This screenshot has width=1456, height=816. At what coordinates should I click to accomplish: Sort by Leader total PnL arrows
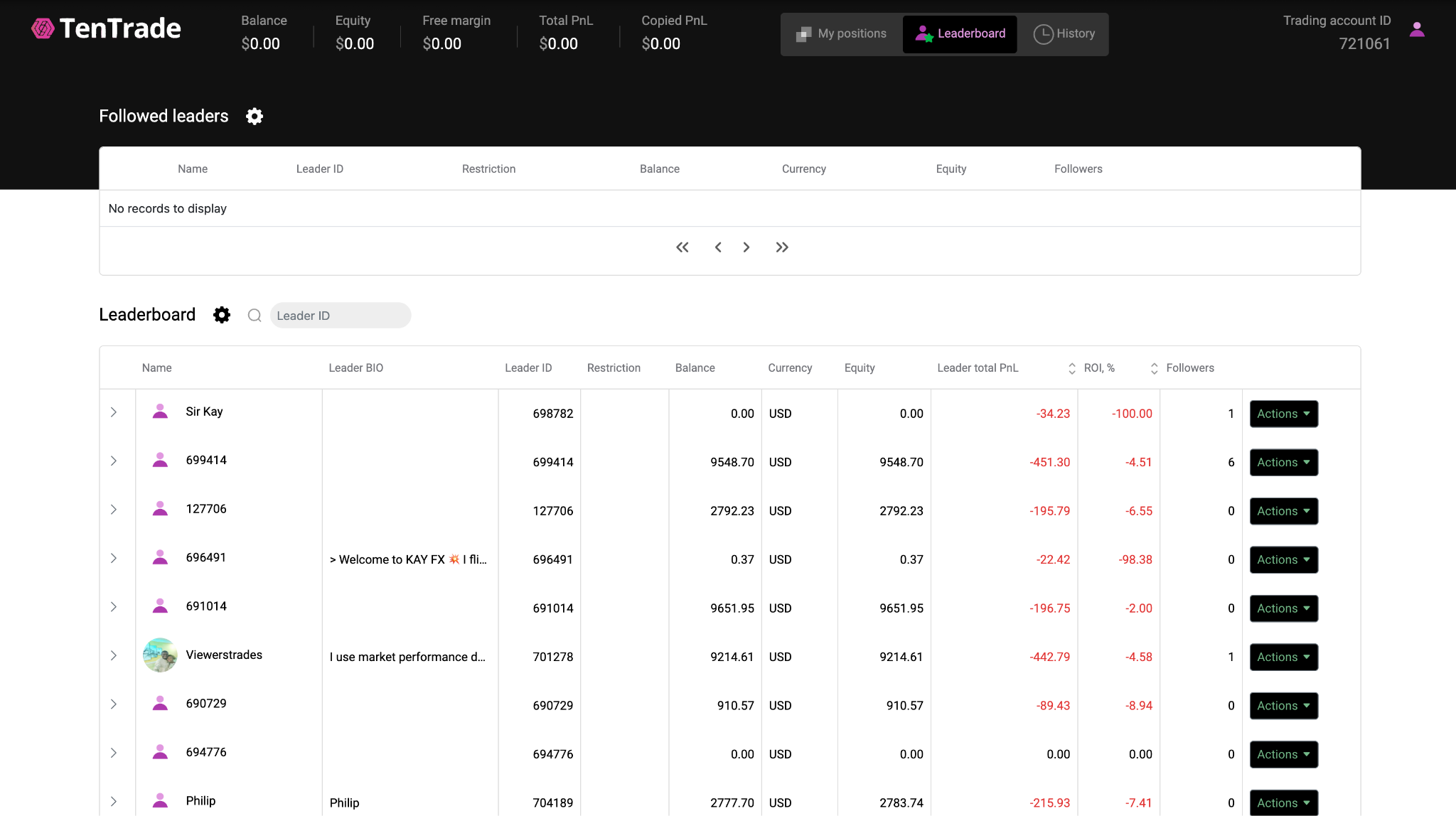pyautogui.click(x=1072, y=368)
